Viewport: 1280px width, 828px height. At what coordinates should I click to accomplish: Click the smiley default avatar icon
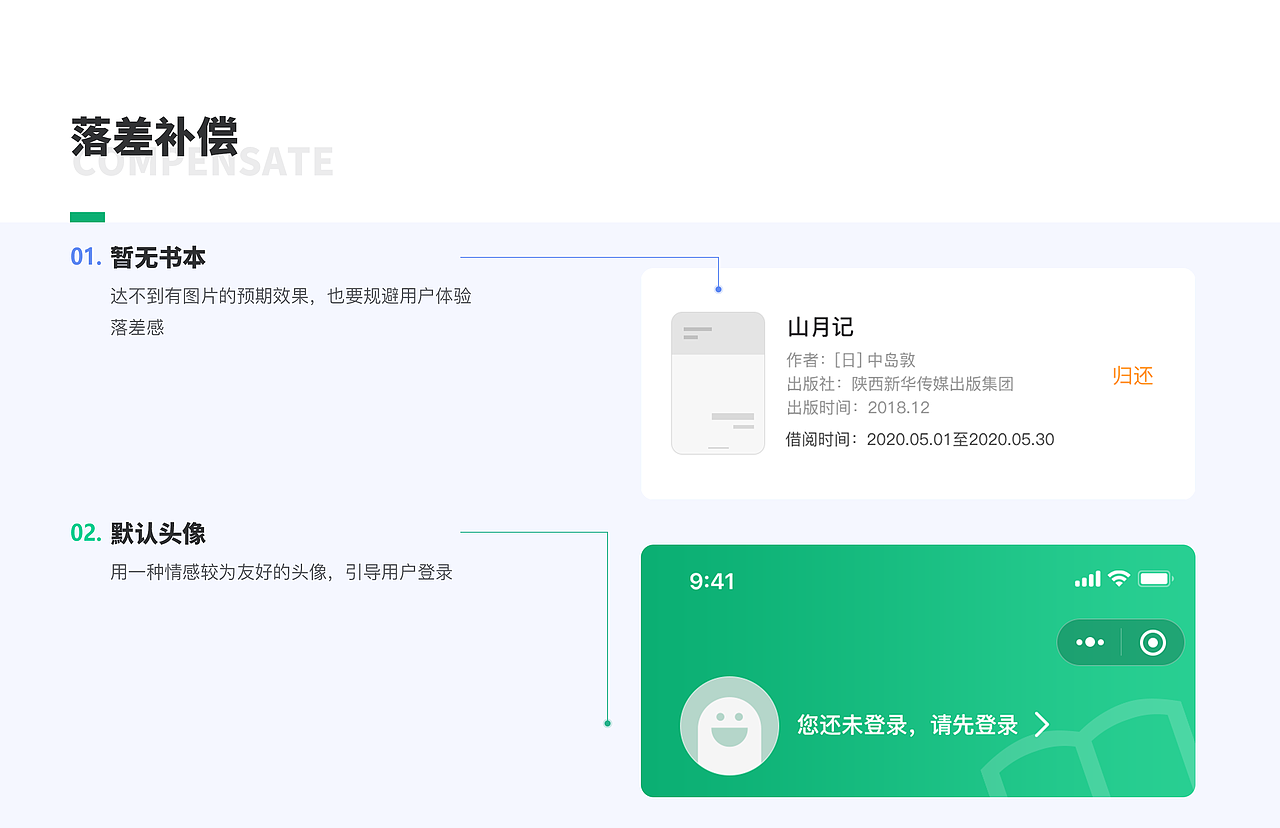pos(729,724)
